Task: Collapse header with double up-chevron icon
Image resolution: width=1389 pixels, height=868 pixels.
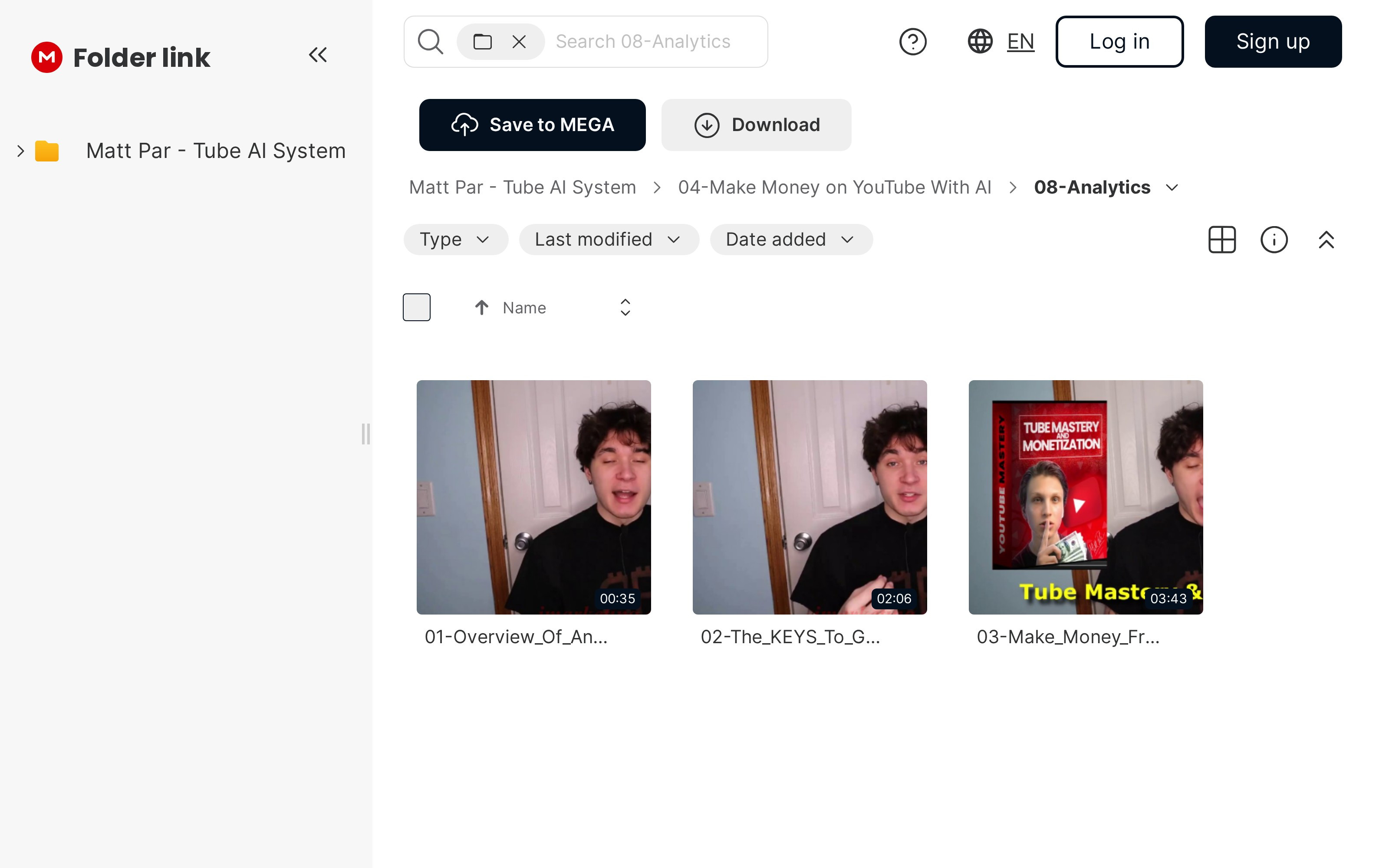Action: [1326, 240]
